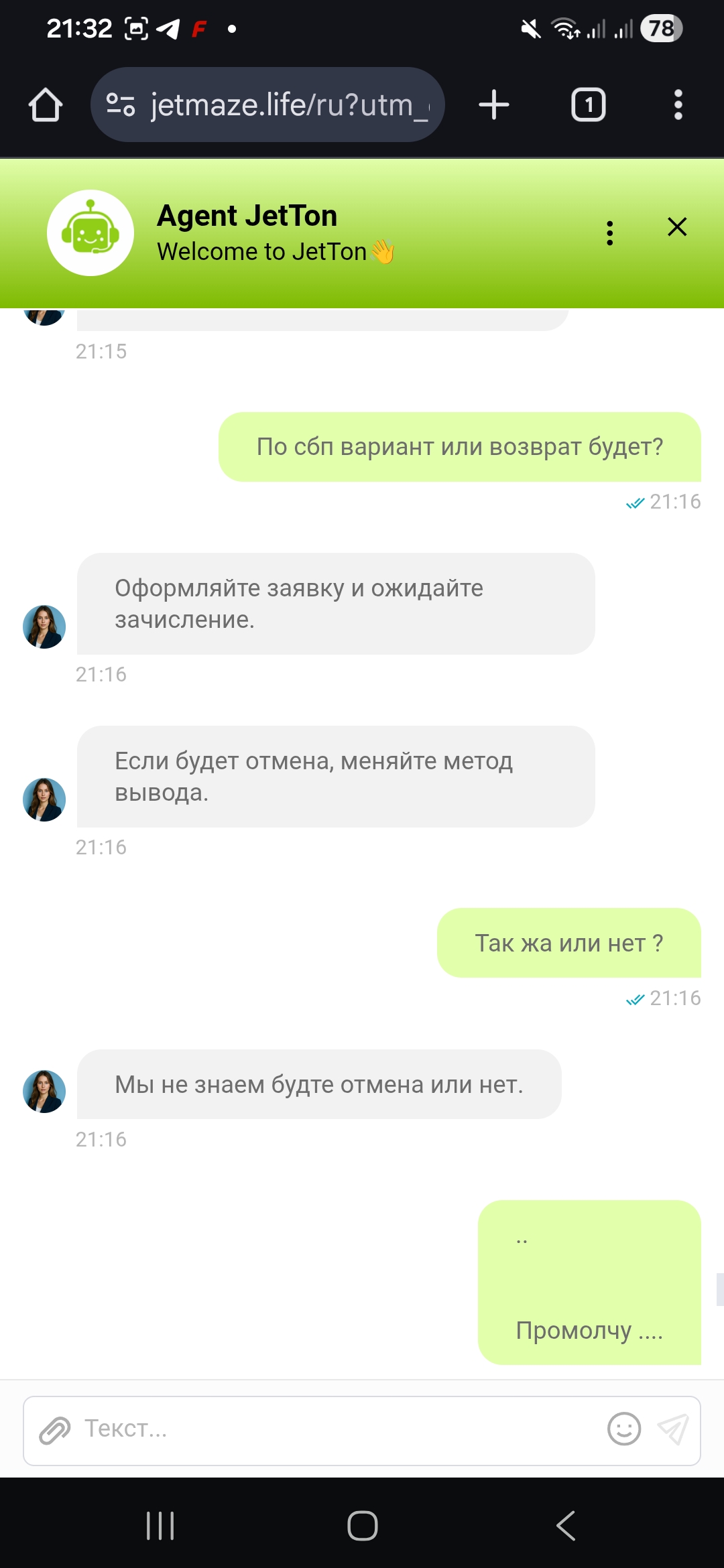Select the 'Так жа или нет ?' message bubble
724x1568 pixels.
pyautogui.click(x=569, y=943)
